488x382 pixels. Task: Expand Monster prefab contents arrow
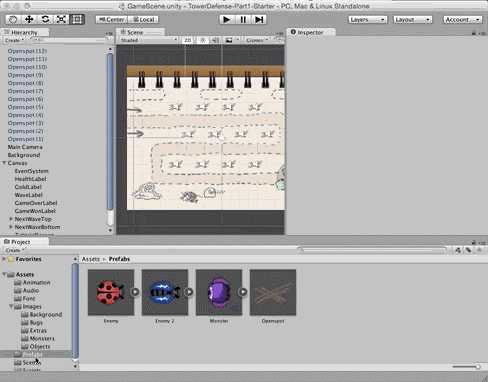coord(243,292)
